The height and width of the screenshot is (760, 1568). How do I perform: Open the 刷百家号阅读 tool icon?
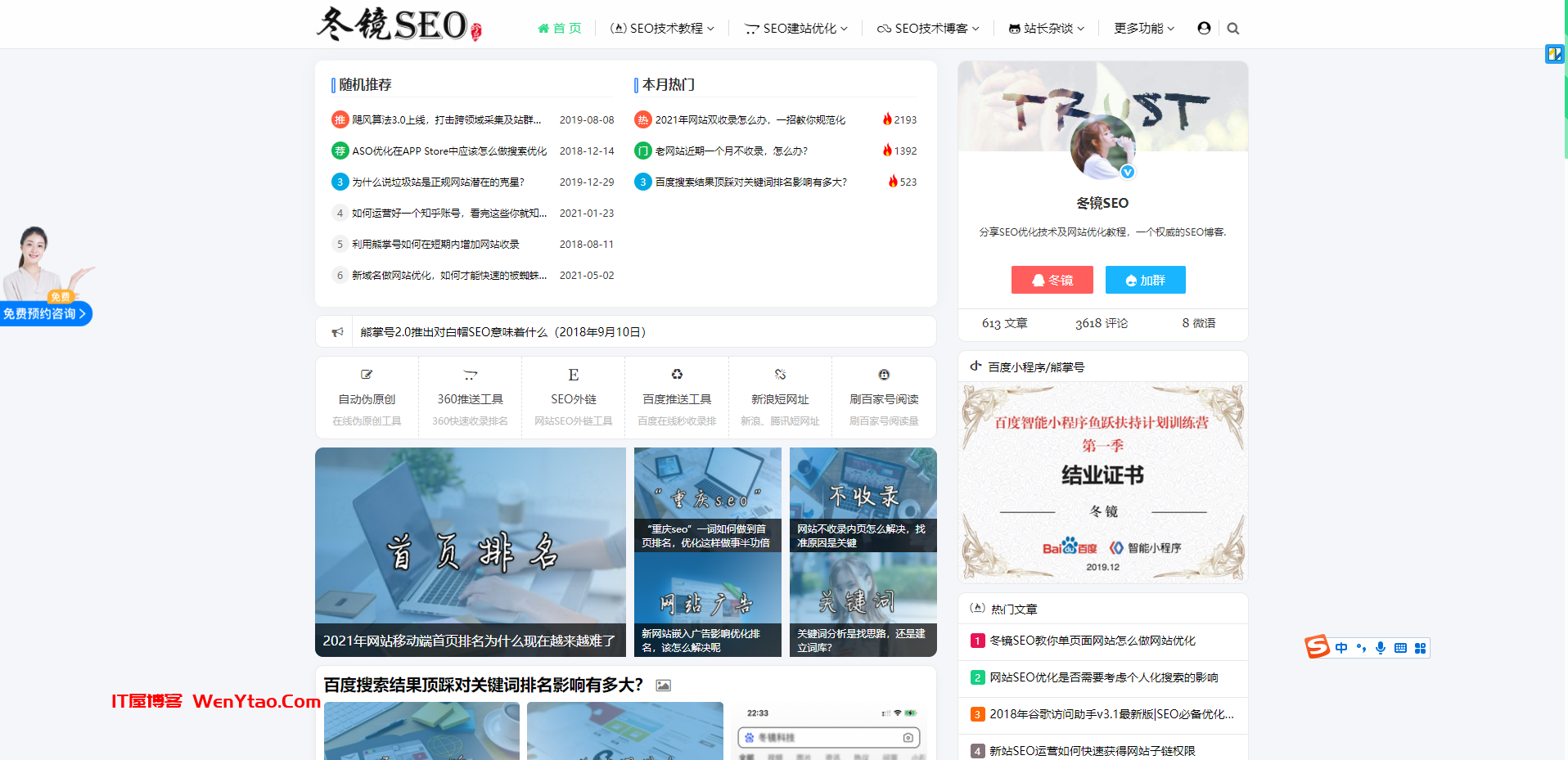pos(884,375)
